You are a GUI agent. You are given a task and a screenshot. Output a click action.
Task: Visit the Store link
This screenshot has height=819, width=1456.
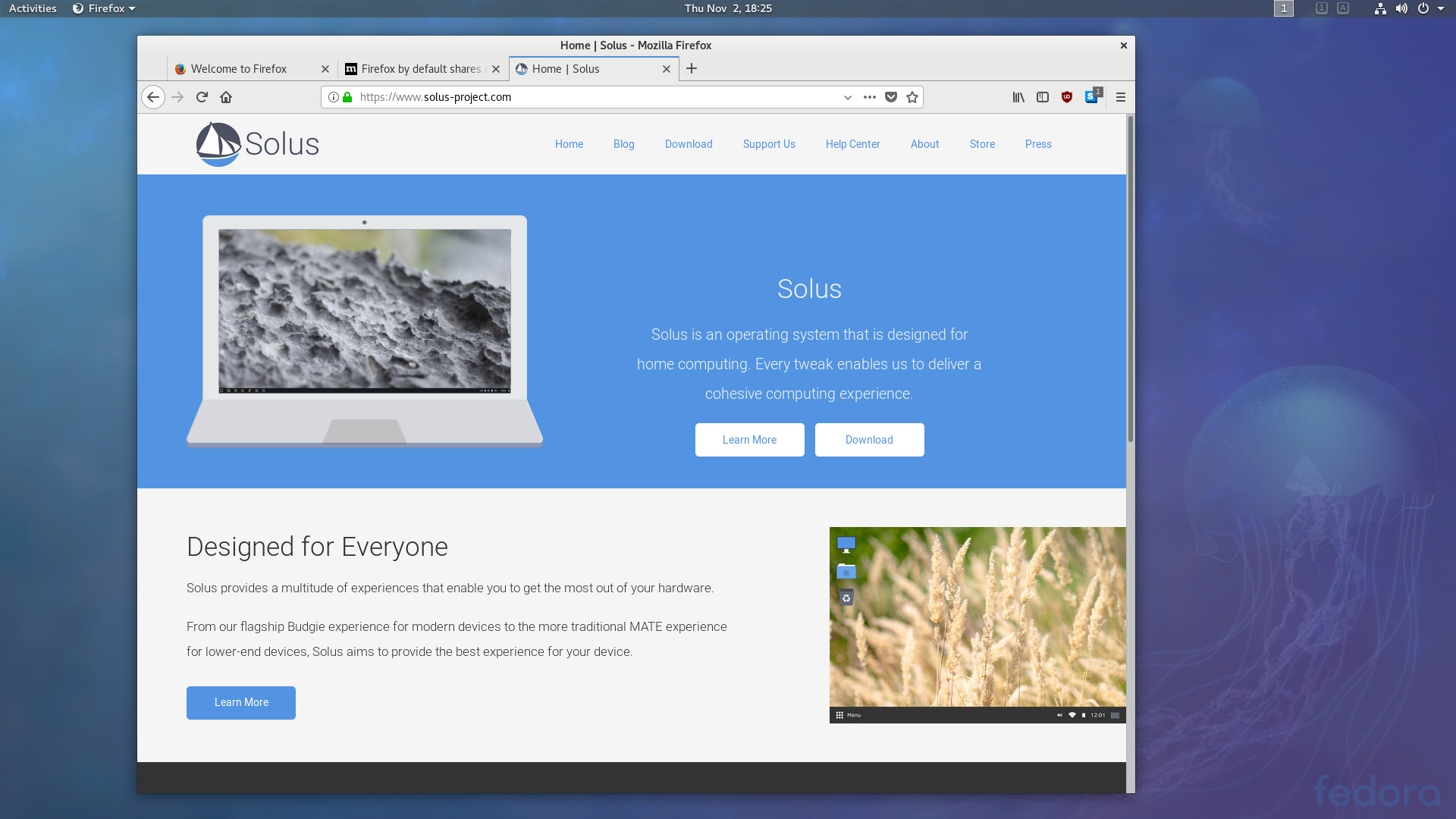click(x=982, y=144)
